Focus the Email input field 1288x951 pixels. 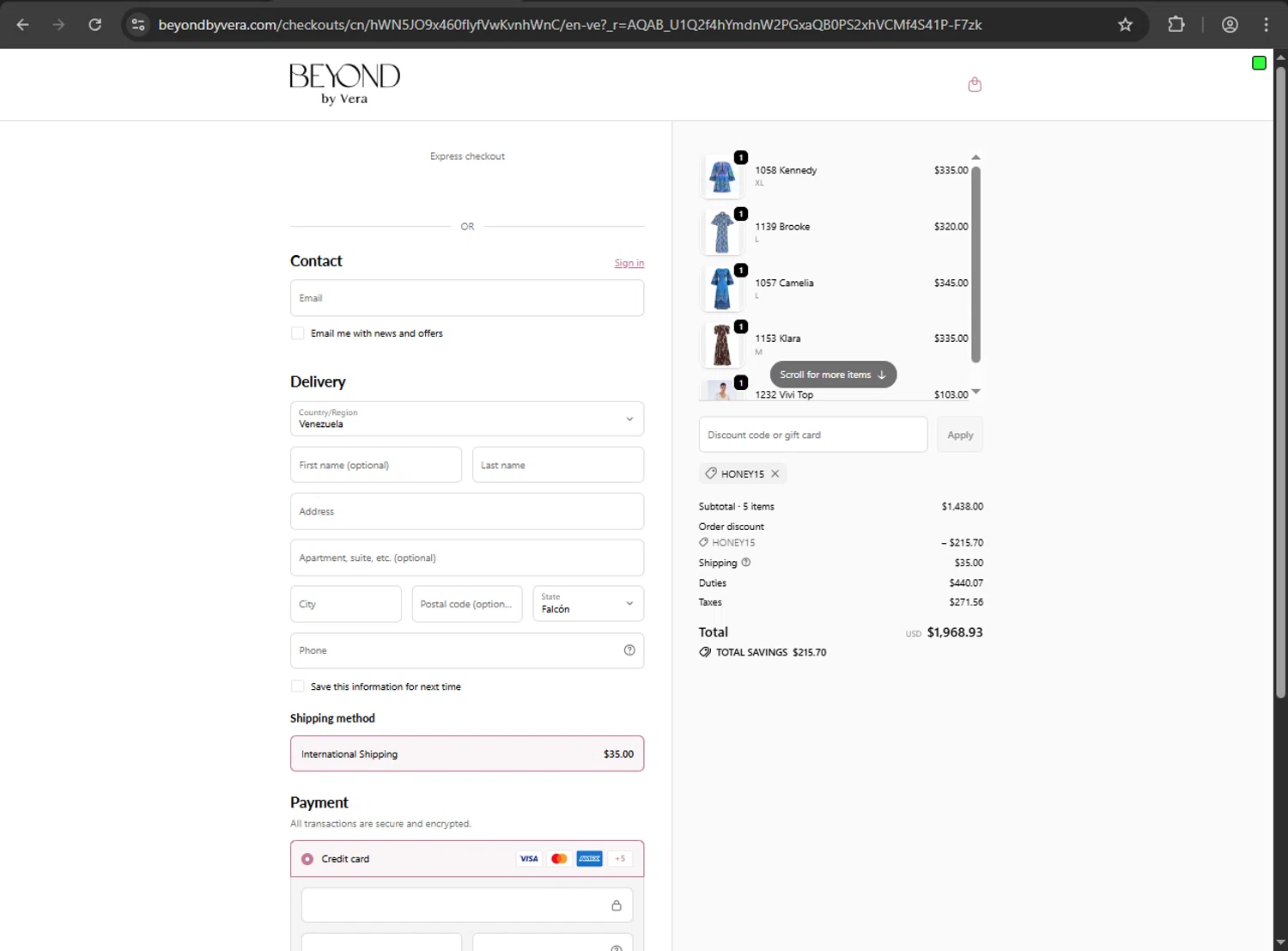coord(467,298)
